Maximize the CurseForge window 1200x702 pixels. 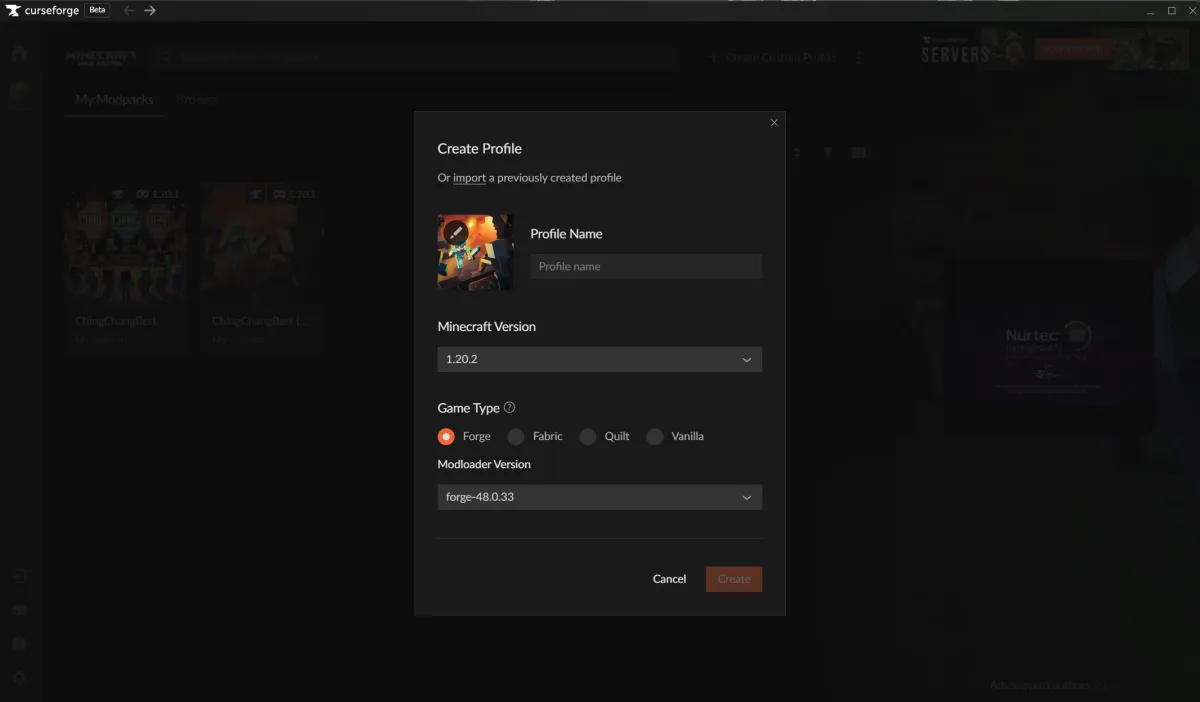point(1172,10)
